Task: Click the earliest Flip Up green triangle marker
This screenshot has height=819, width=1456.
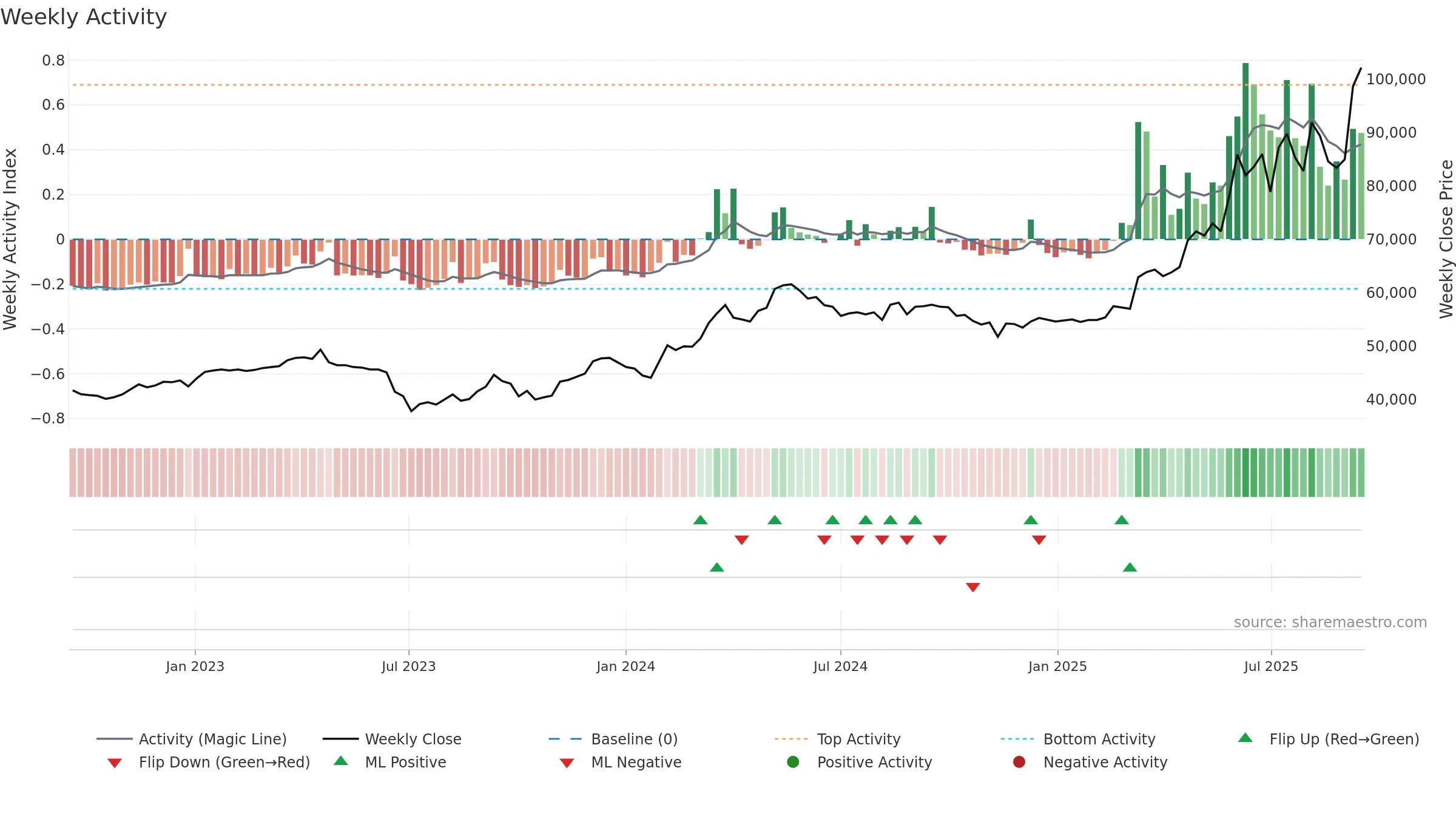Action: (x=700, y=520)
